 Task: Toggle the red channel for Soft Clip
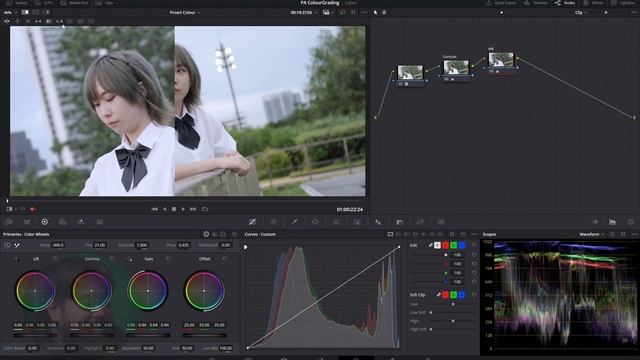point(445,295)
